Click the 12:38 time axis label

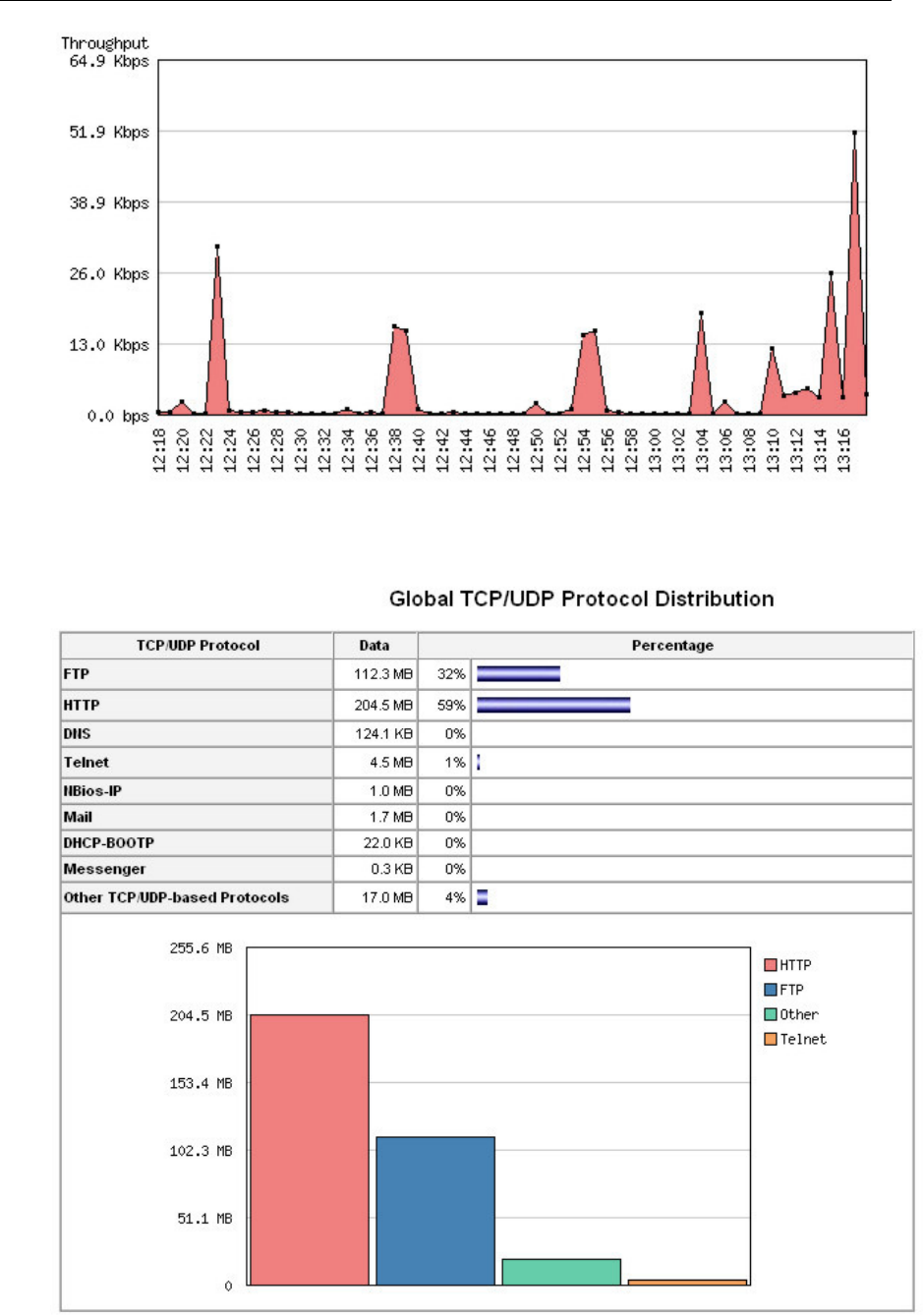point(395,450)
